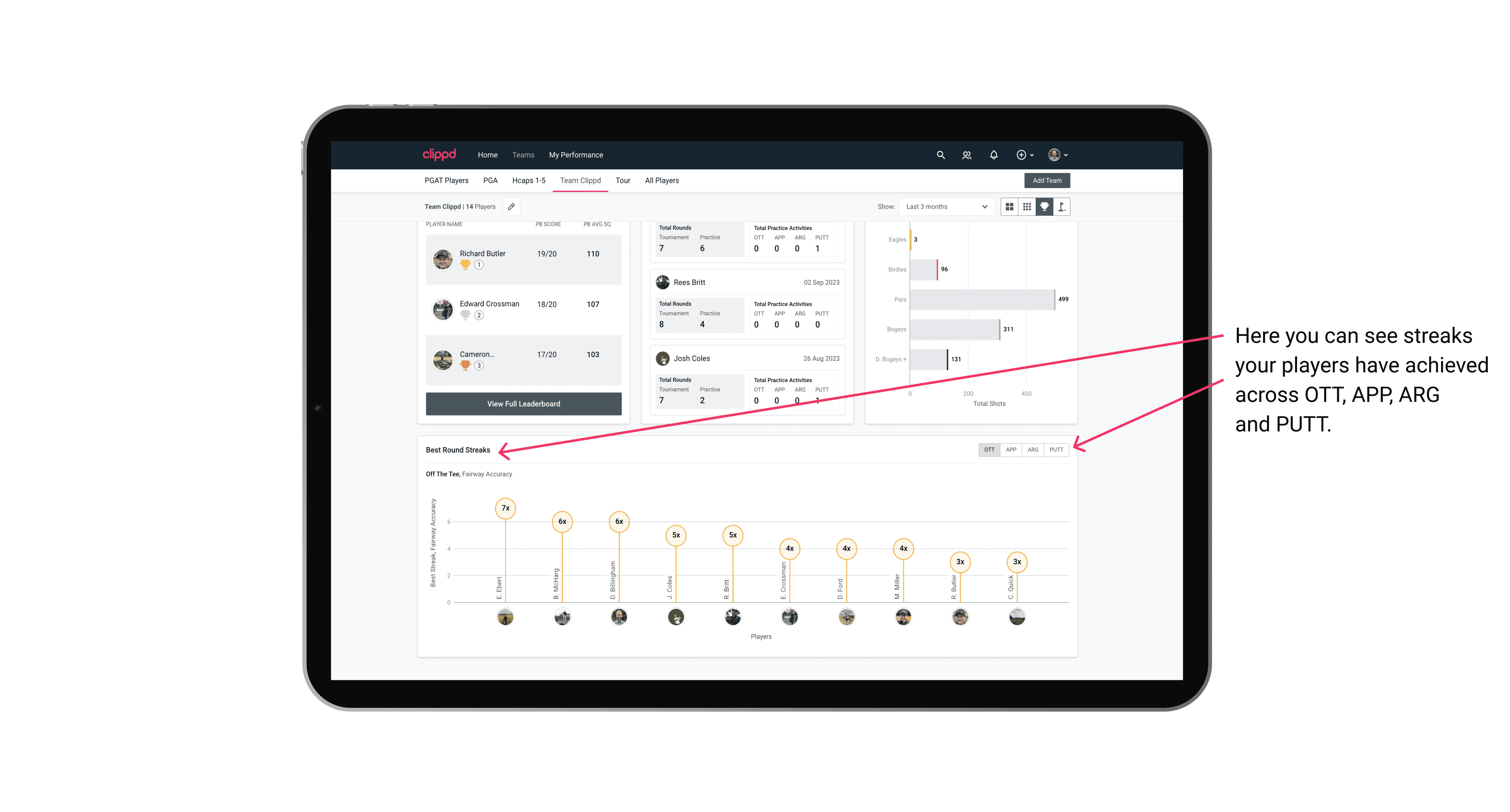Expand the Team Clippd team name editor
This screenshot has width=1510, height=812.
(513, 207)
